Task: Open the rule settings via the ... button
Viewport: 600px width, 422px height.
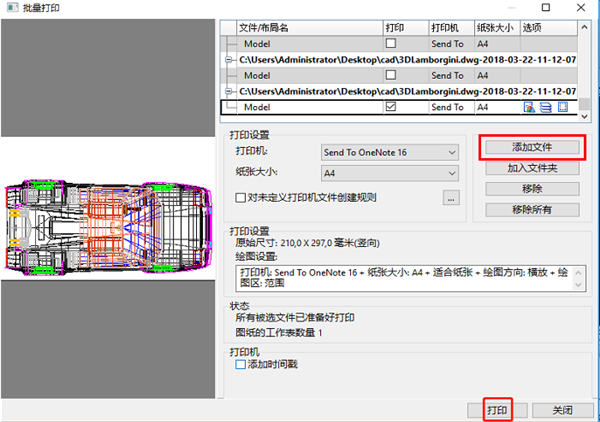Action: (451, 198)
